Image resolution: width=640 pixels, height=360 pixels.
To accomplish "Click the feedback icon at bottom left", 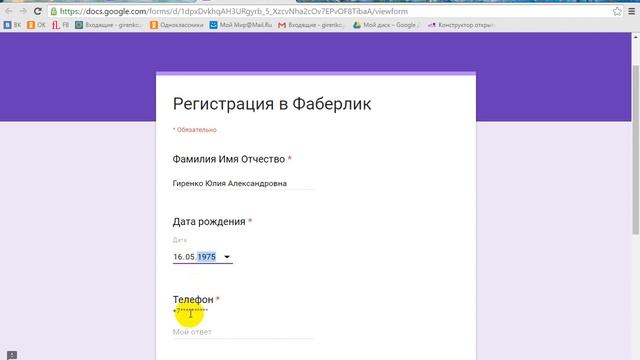I will (12, 355).
